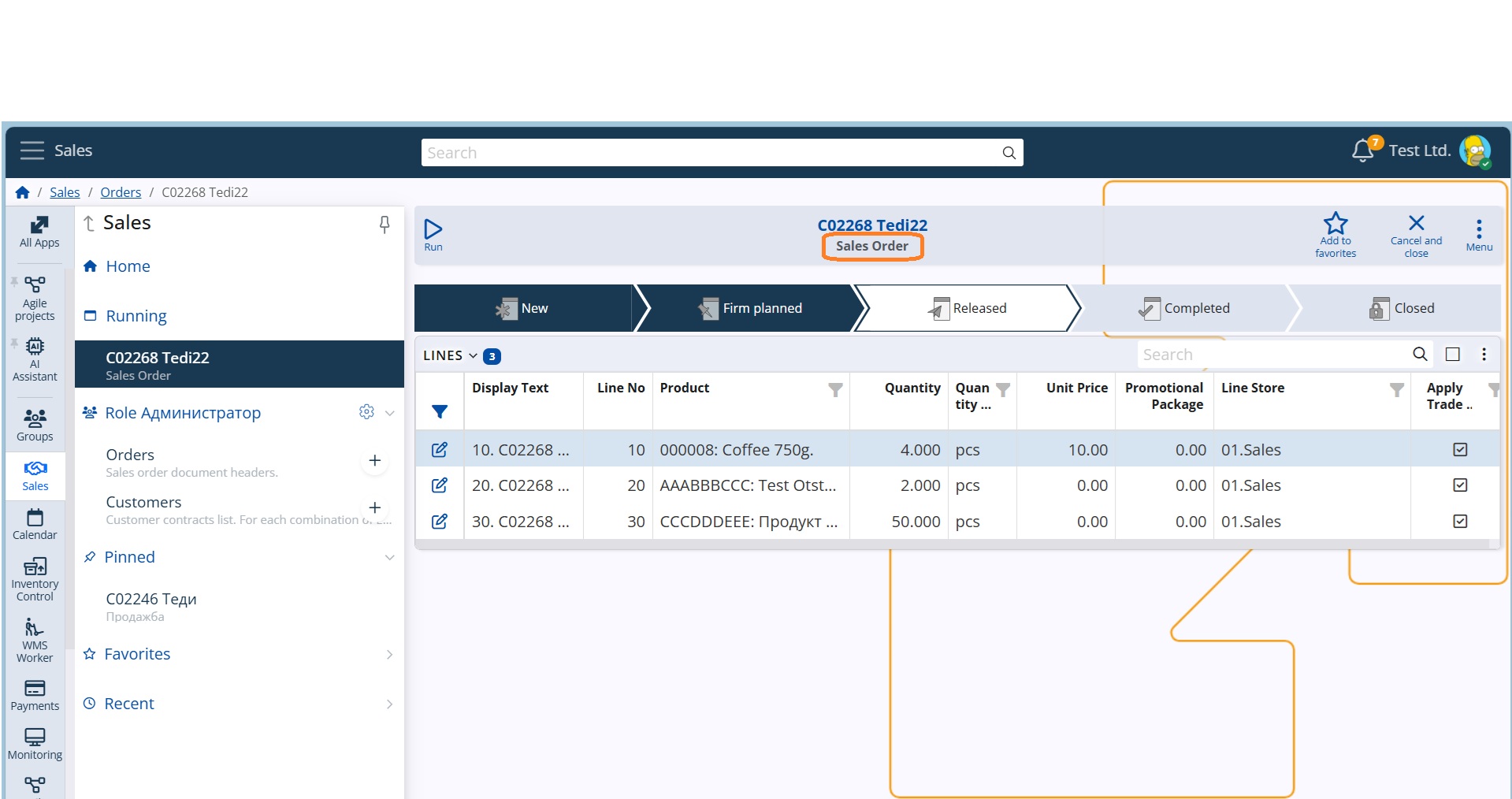Screen dimensions: 1512x799
Task: Open the notifications bell
Action: 1363,151
